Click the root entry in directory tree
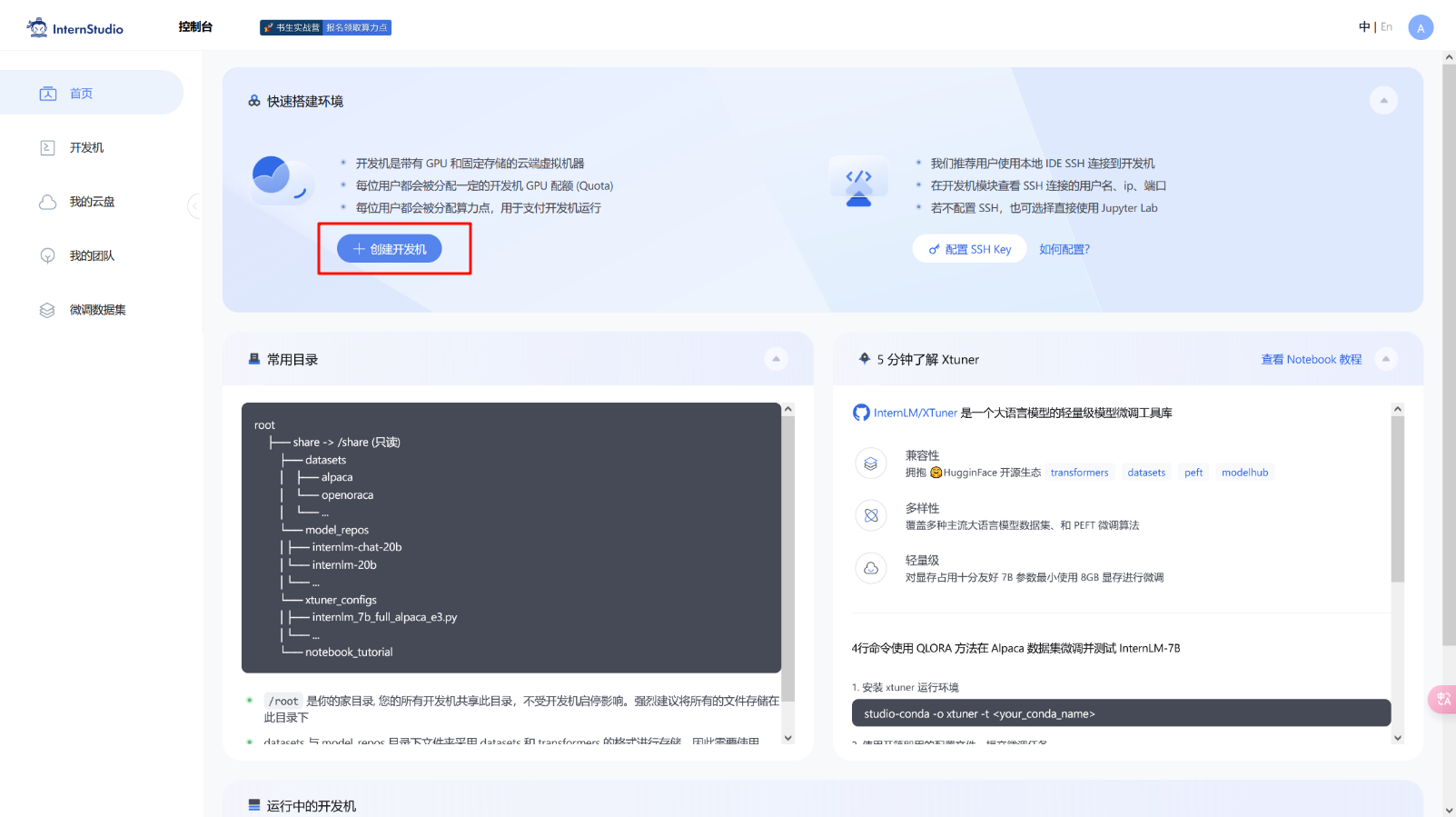The height and width of the screenshot is (817, 1456). 264,425
